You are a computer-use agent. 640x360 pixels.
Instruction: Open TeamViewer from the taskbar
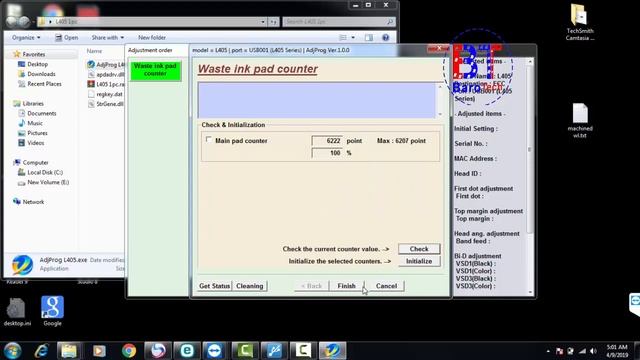(215, 351)
